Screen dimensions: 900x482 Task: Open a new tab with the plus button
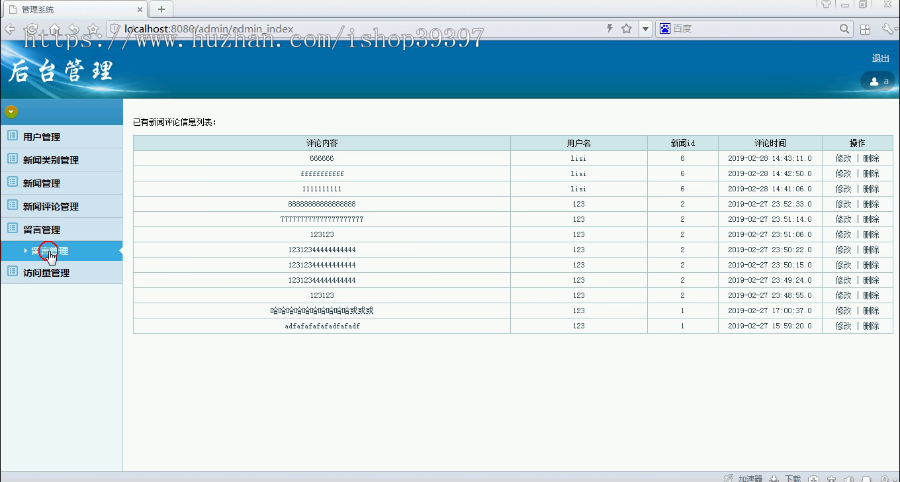coord(161,9)
